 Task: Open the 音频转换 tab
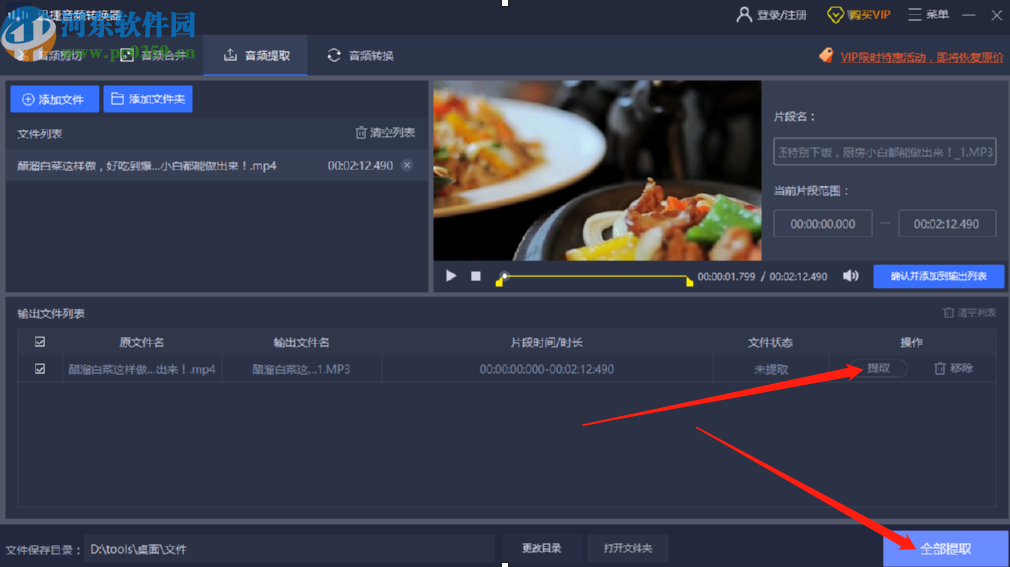click(360, 55)
